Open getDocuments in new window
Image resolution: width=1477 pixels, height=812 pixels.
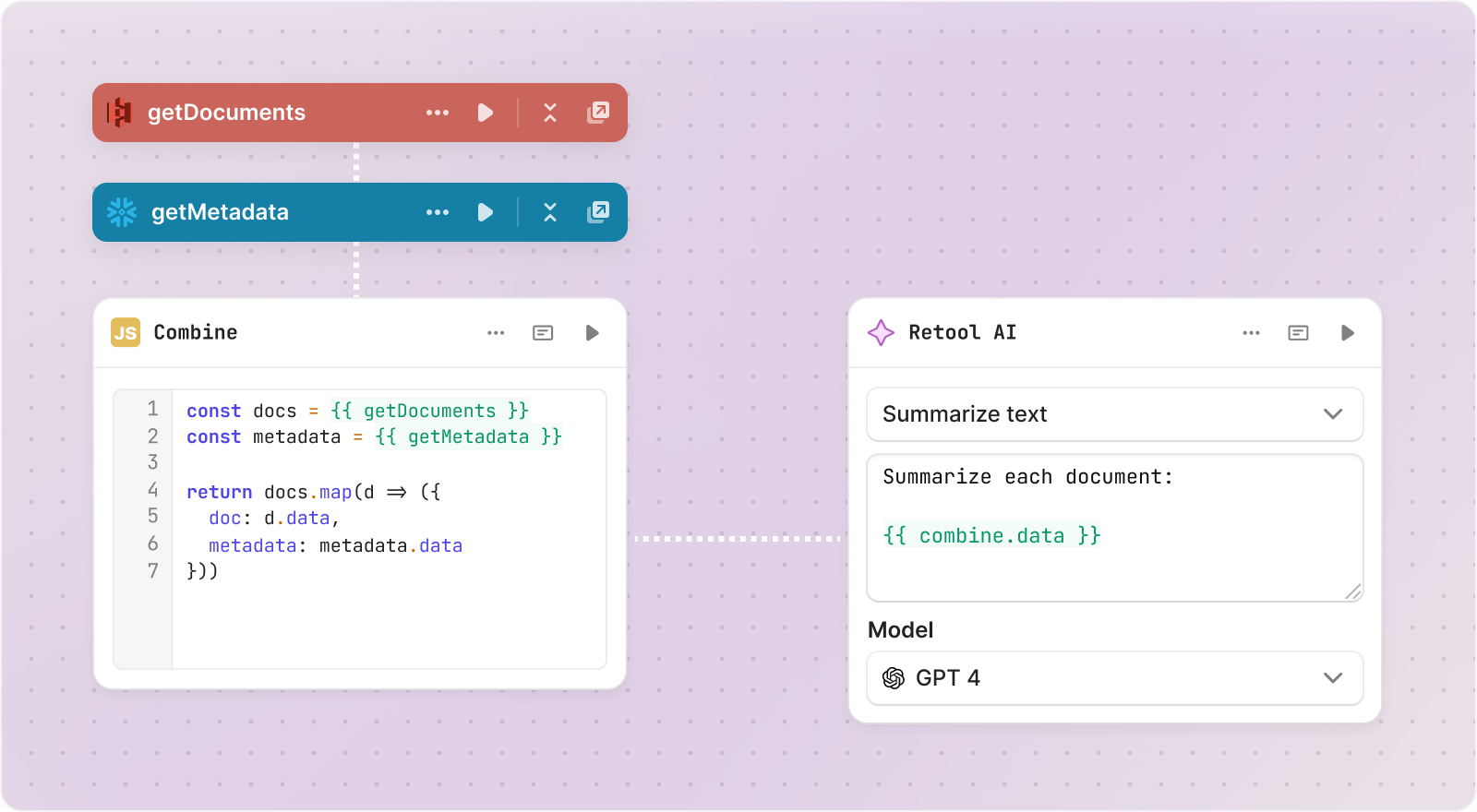coord(598,113)
